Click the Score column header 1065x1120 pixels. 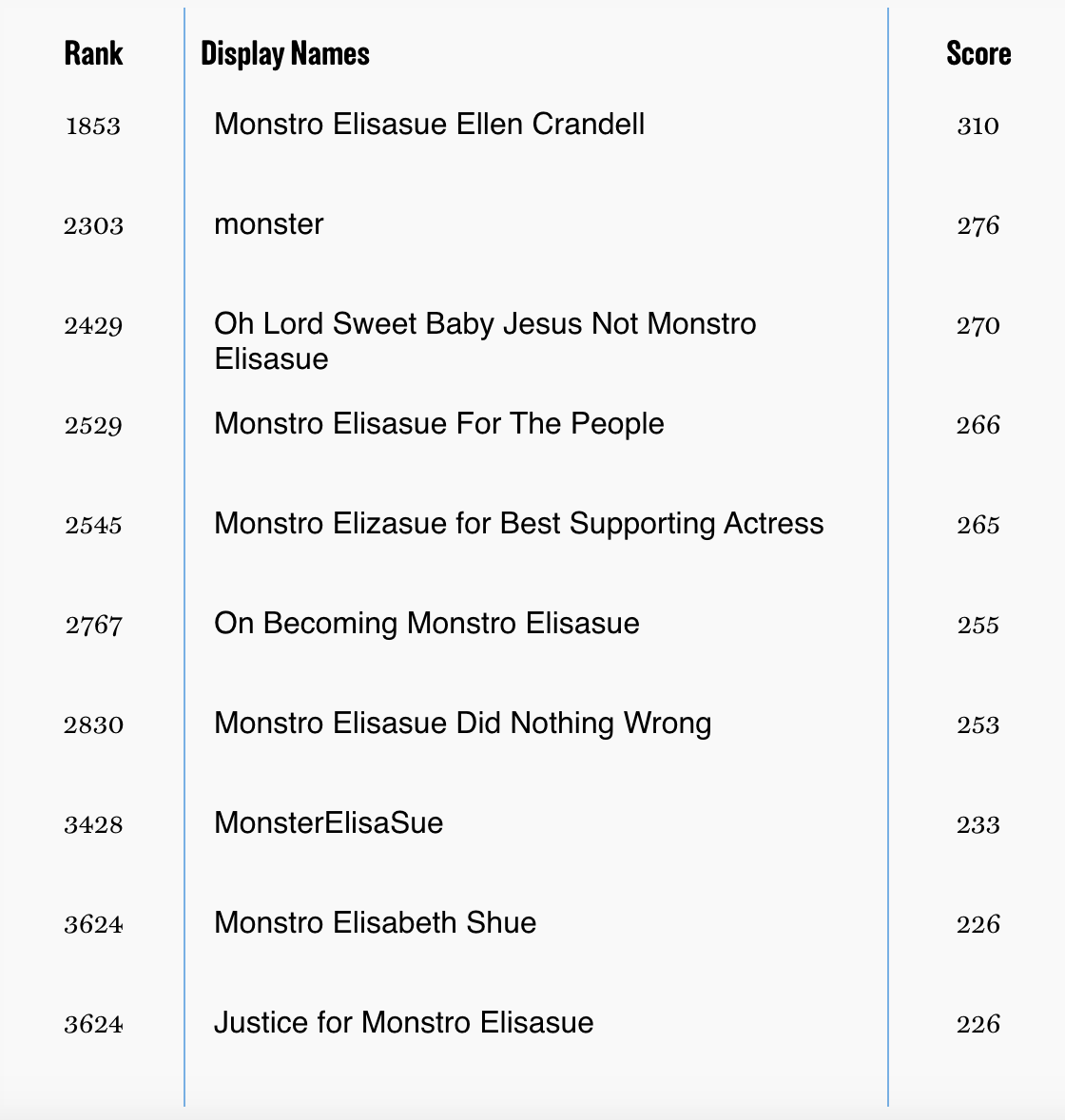coord(978,53)
